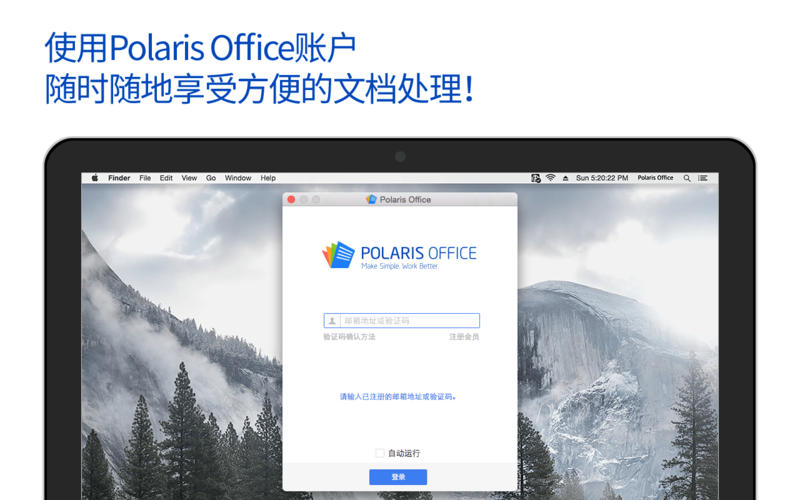Enable the 自动运行 checkbox
This screenshot has width=800, height=500.
(x=379, y=453)
